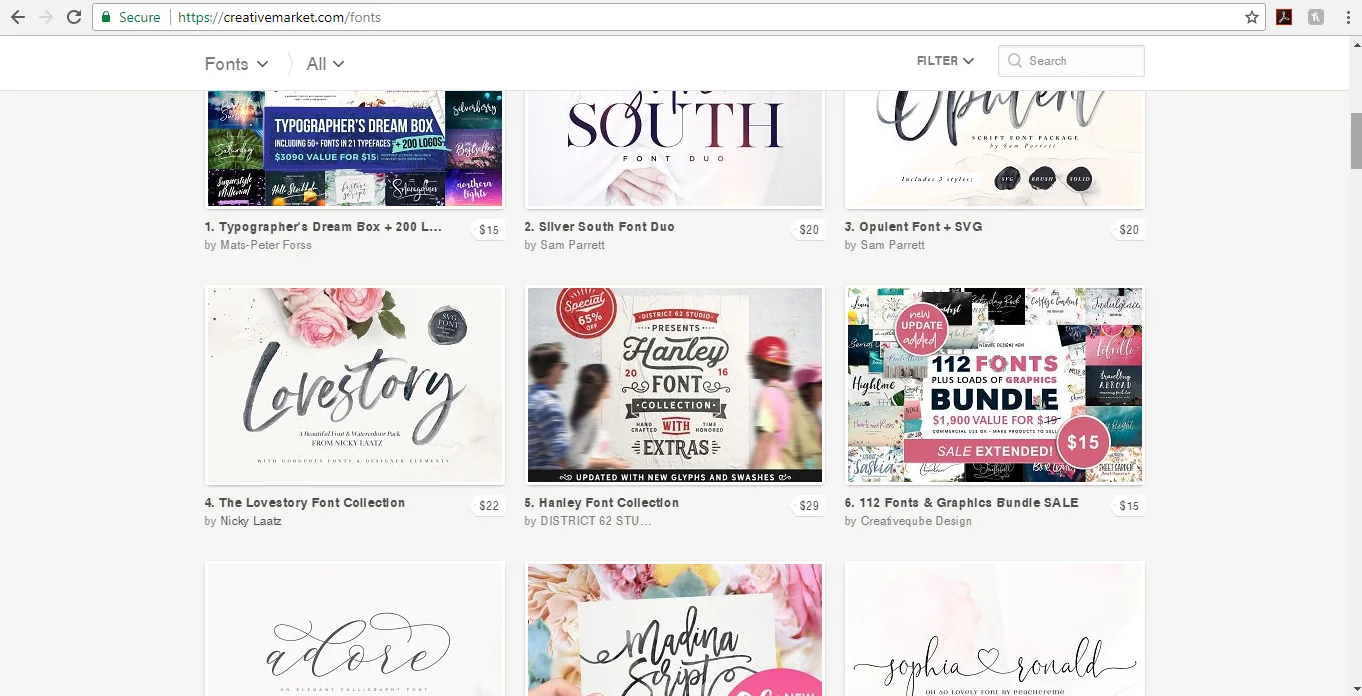
Task: Click title 112 Fonts & Graphics Bundle SALE
Action: coord(961,503)
